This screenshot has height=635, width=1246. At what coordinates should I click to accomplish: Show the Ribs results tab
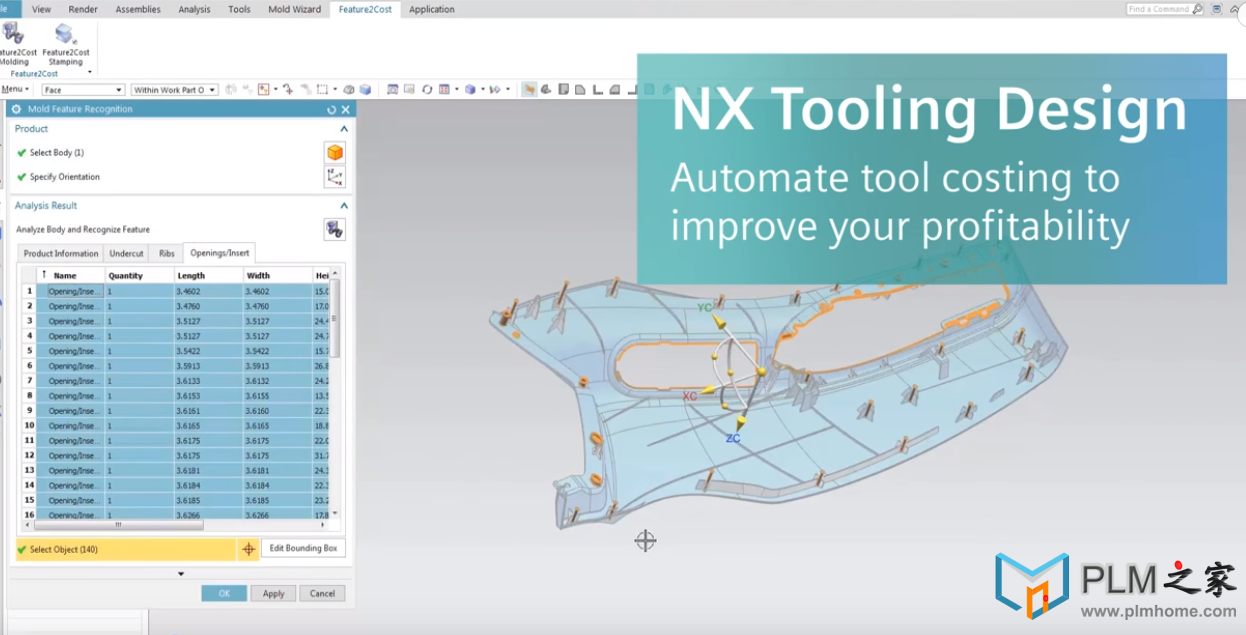click(167, 254)
